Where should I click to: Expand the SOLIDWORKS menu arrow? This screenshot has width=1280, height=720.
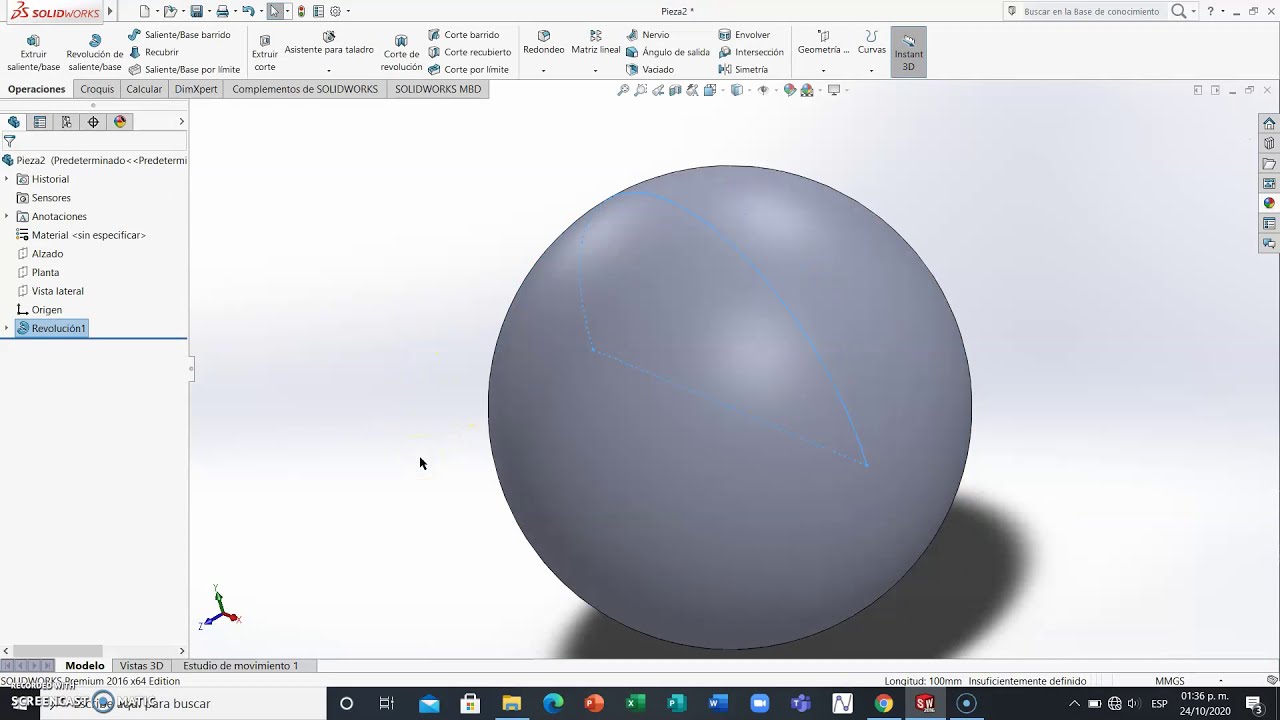[x=110, y=12]
